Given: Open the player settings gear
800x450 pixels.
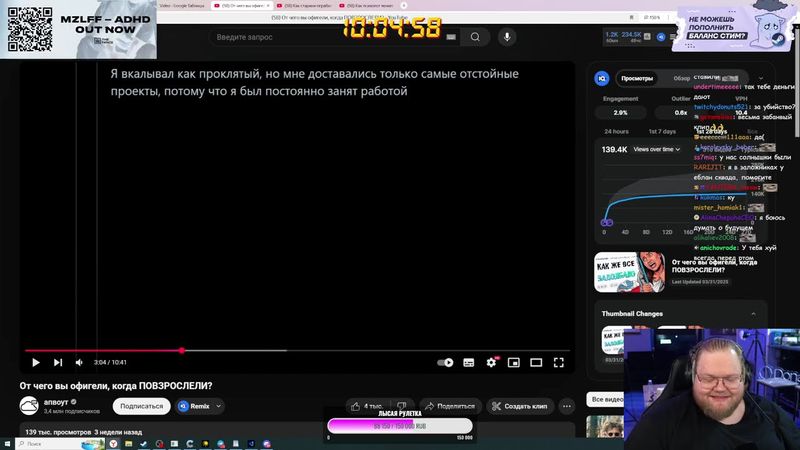Looking at the screenshot, I should pos(491,362).
